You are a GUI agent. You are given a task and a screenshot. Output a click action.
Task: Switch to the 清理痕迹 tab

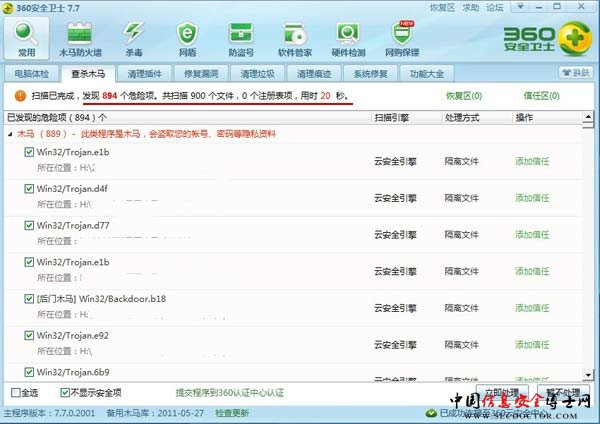point(314,73)
